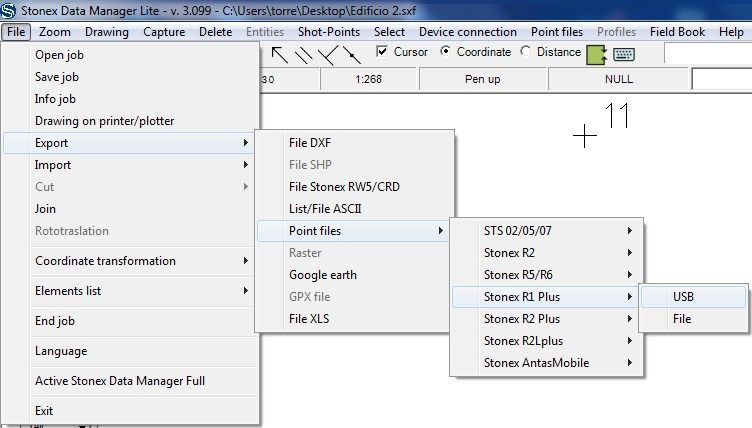Toggle the Cursor checkbox

[382, 51]
